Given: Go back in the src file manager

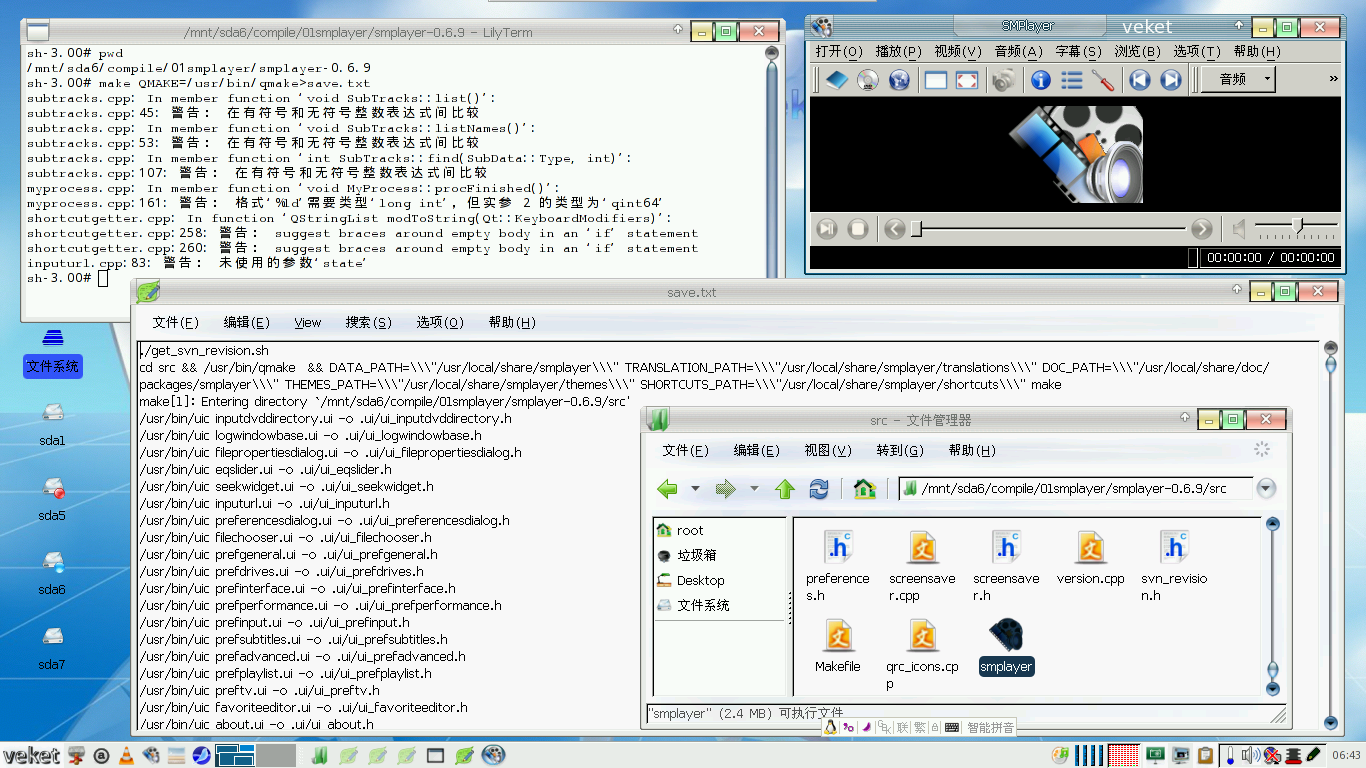Looking at the screenshot, I should tap(667, 489).
